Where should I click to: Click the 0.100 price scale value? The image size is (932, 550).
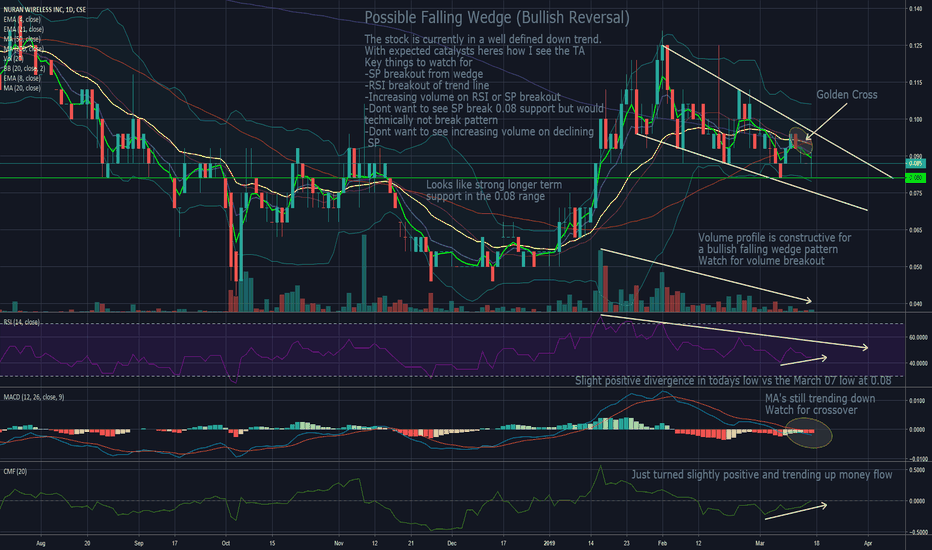pos(915,120)
